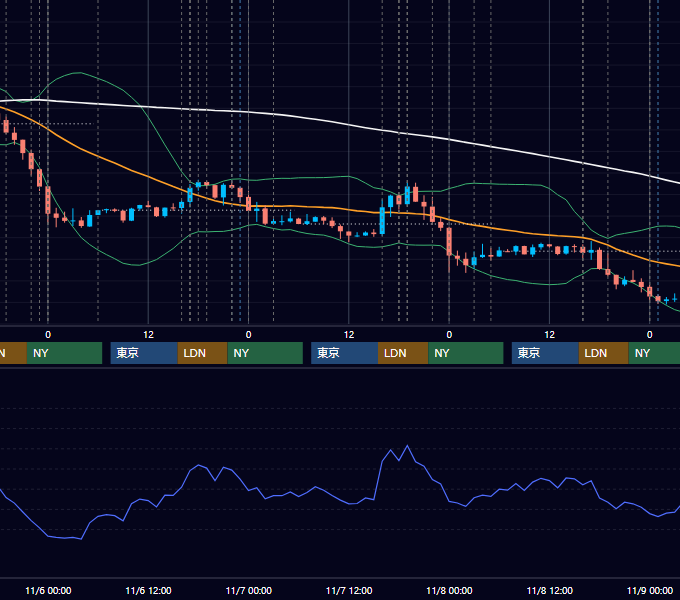Select the NY session bar near 11/9 00:00
The image size is (680, 600).
pyautogui.click(x=654, y=353)
